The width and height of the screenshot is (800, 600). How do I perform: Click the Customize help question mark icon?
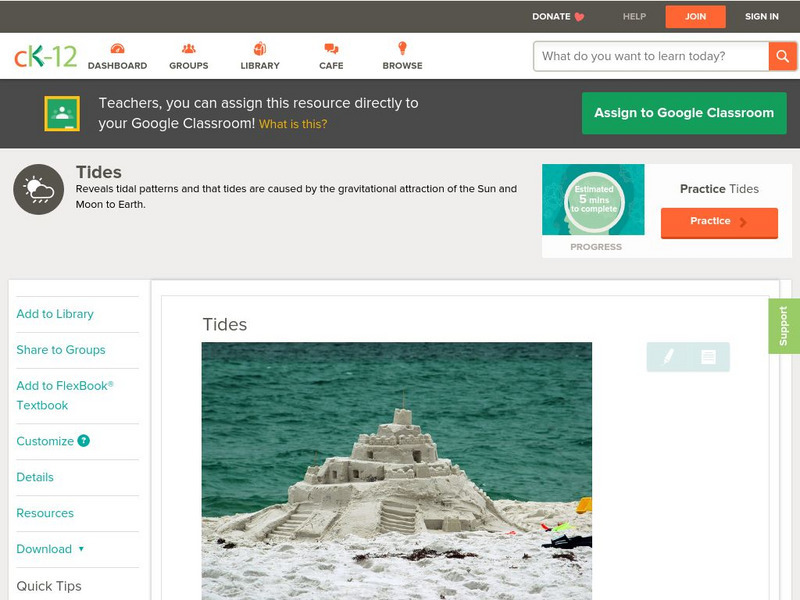[x=84, y=441]
